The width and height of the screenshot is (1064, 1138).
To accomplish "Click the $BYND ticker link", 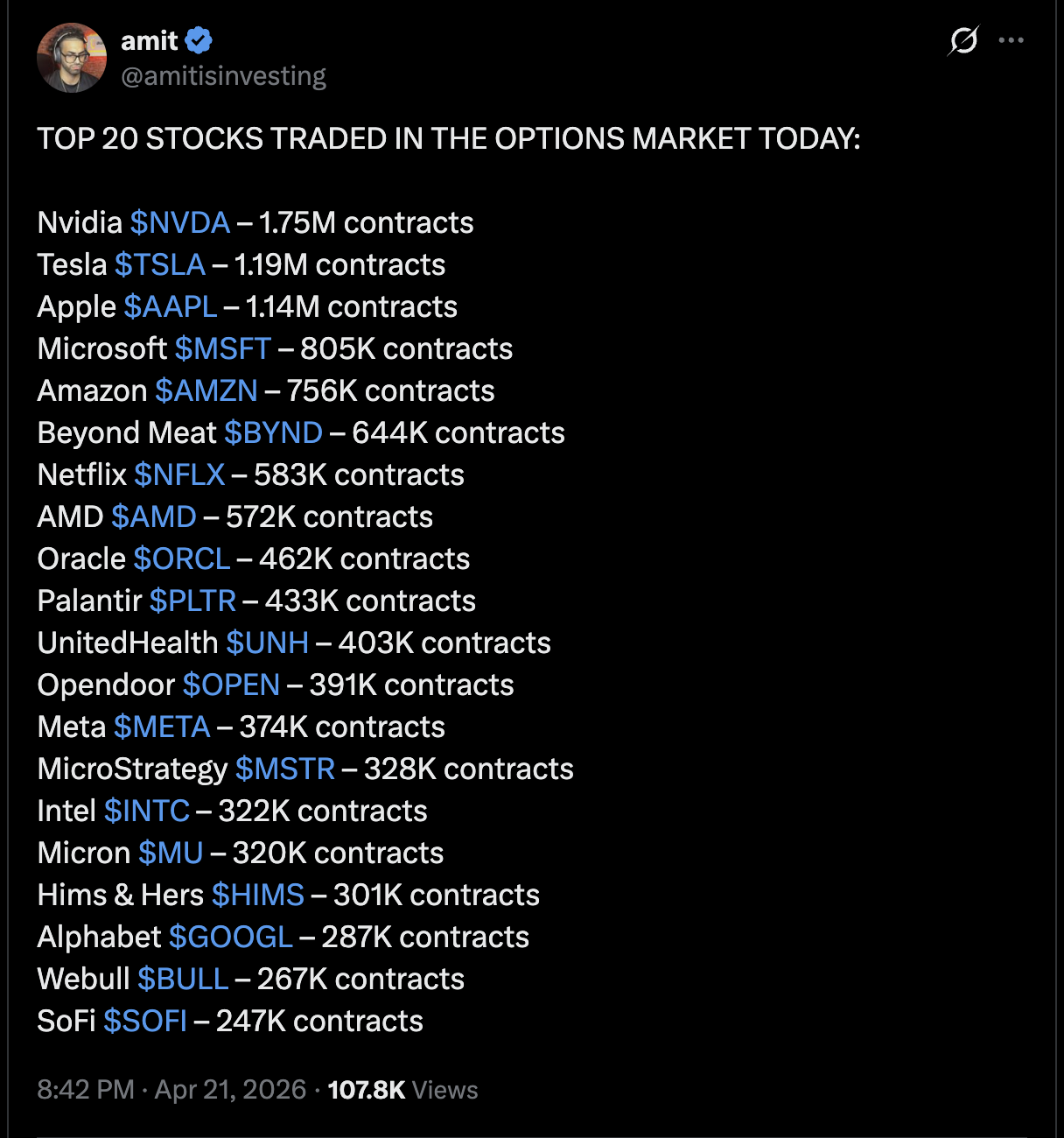I will [x=274, y=432].
